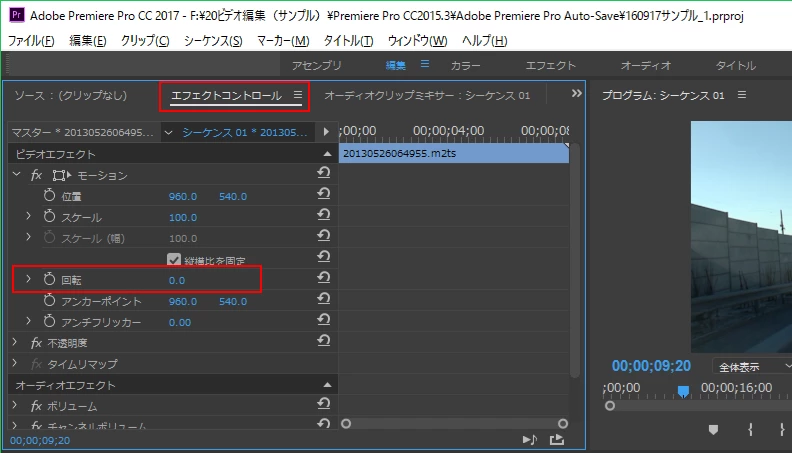This screenshot has height=453, width=792.
Task: Reset the 不透明度 opacity effect
Action: click(x=323, y=342)
